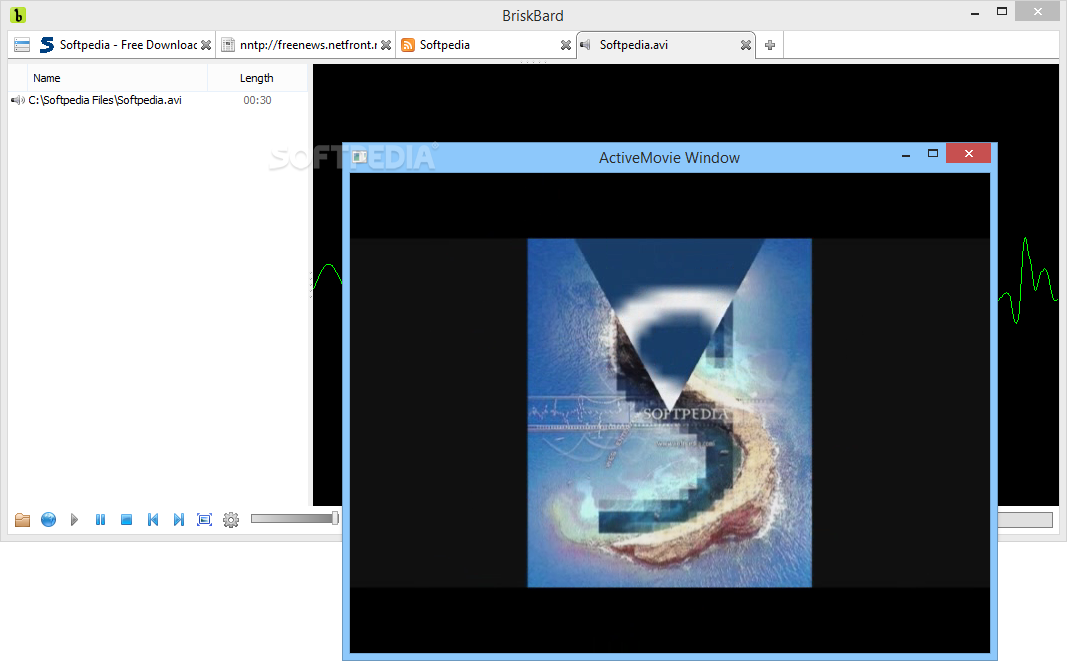
Task: Close the ActiveMovie Window
Action: pyautogui.click(x=968, y=154)
